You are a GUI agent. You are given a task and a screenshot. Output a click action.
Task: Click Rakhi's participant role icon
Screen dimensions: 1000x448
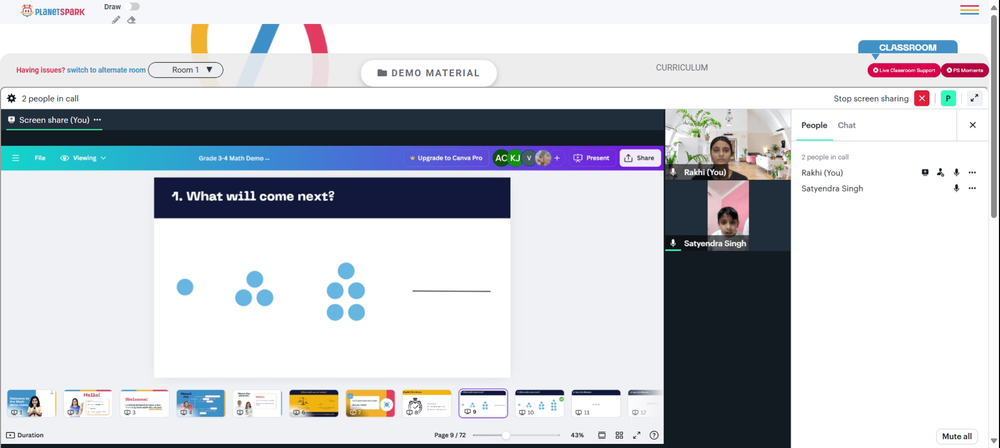pyautogui.click(x=941, y=172)
